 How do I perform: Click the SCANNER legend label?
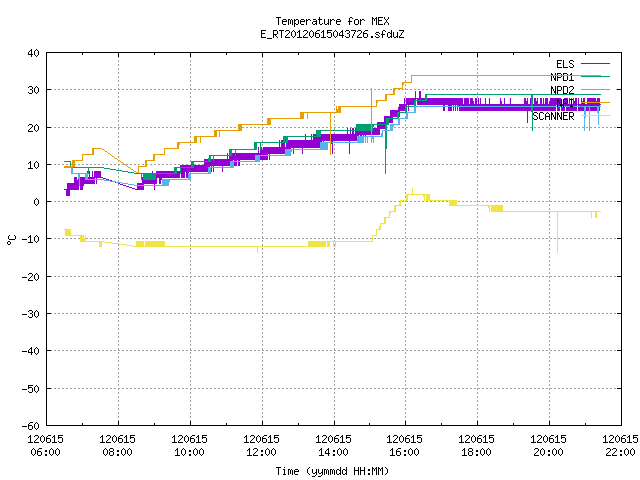click(x=553, y=116)
